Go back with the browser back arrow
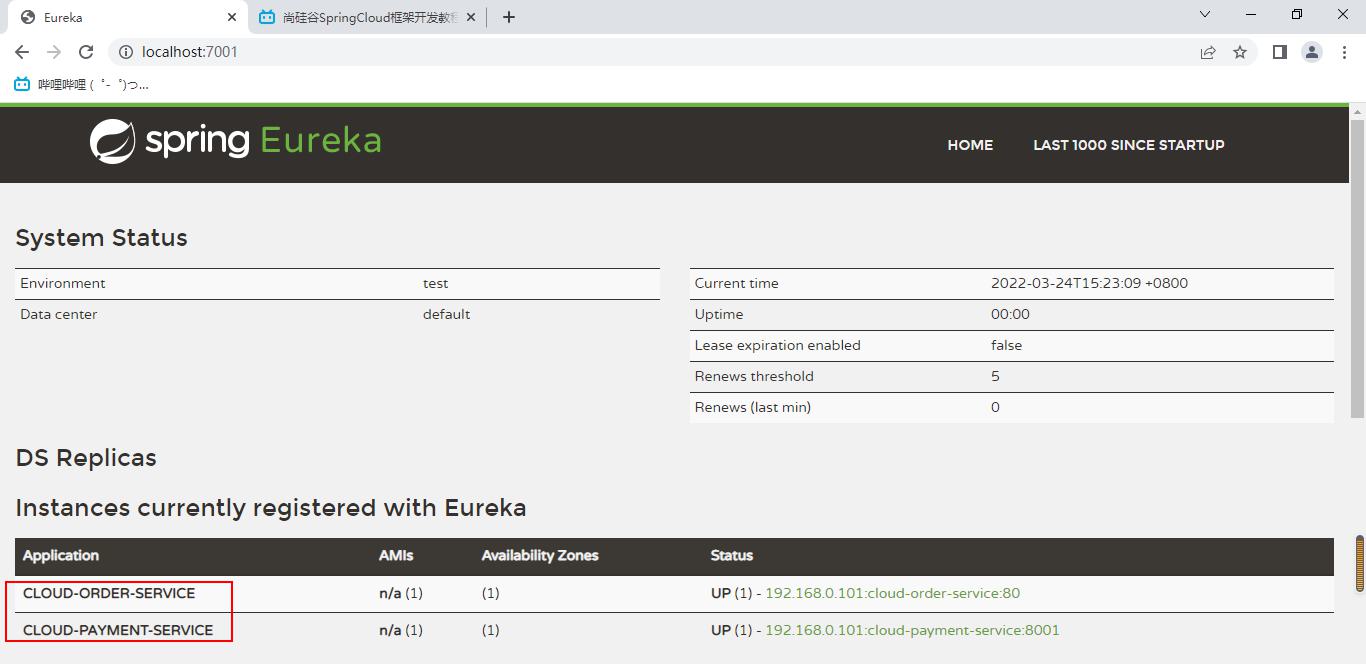 coord(22,52)
